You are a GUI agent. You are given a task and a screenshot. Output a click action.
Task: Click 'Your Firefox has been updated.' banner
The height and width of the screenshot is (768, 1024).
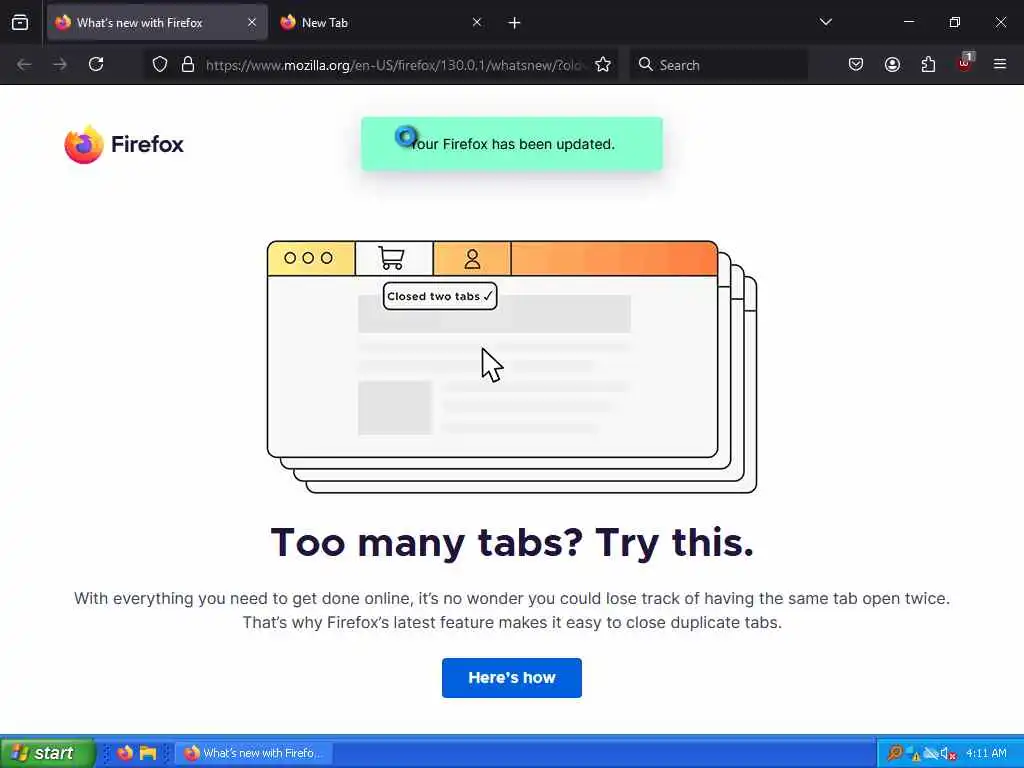(x=511, y=144)
